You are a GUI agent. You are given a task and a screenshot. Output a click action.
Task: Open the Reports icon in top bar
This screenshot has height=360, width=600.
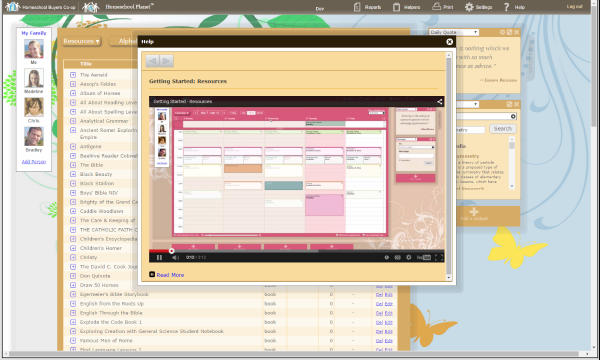point(357,7)
